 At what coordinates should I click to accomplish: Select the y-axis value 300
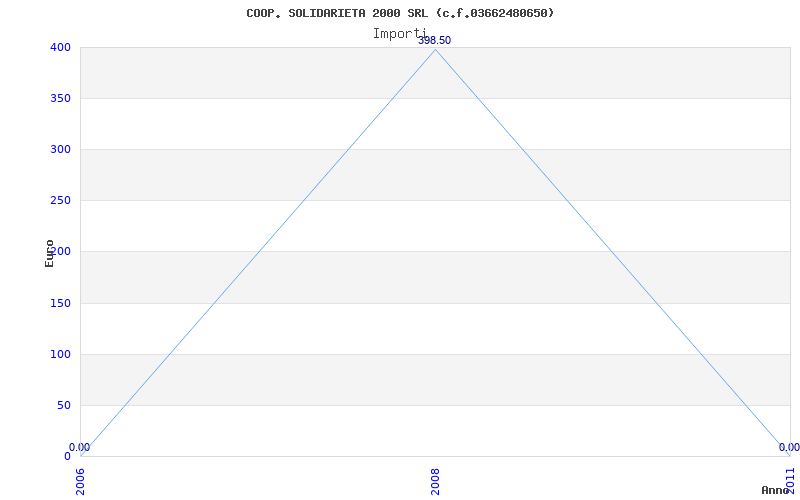(60, 149)
